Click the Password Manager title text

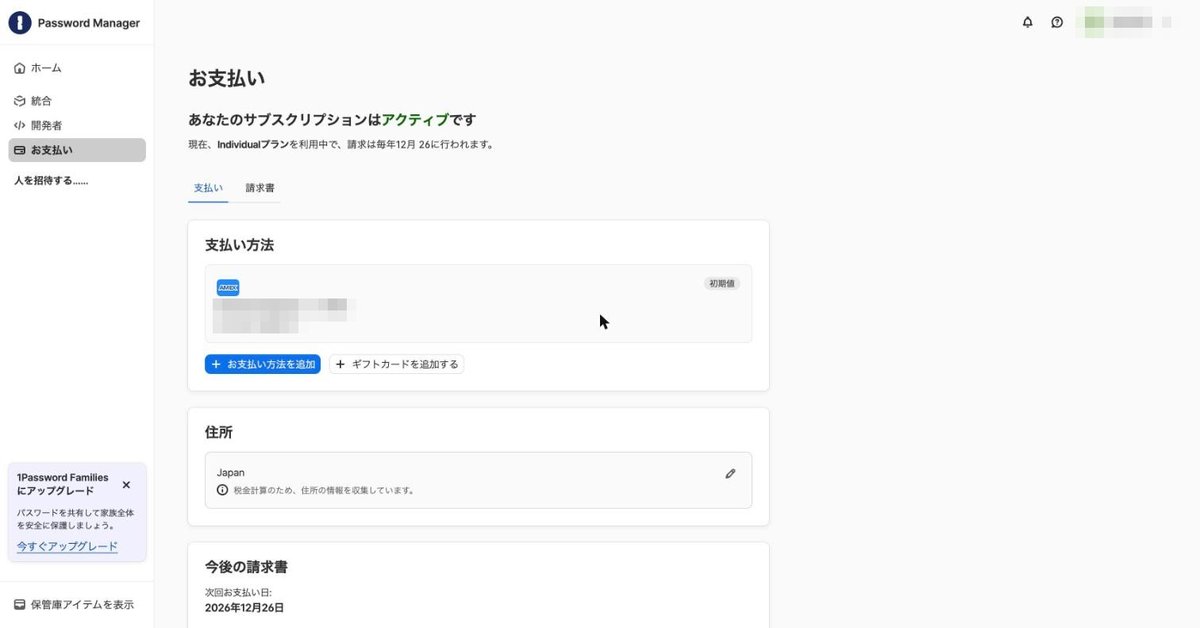pos(89,23)
